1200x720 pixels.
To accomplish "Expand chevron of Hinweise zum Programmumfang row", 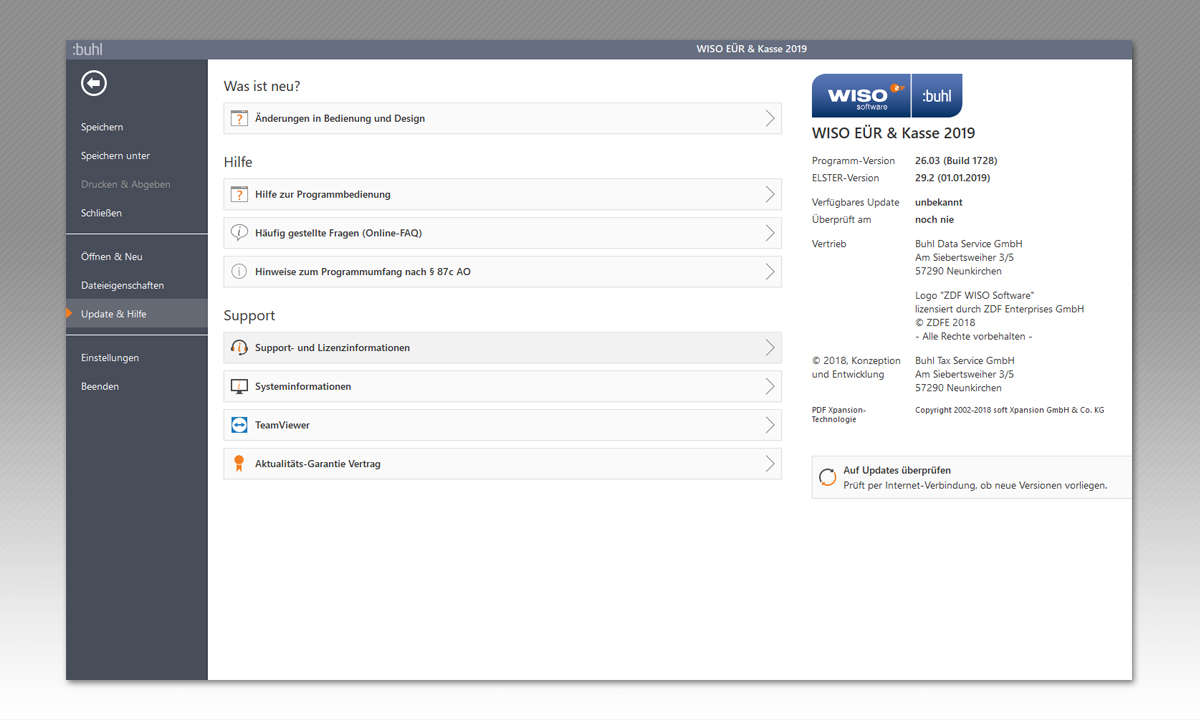I will click(x=769, y=271).
